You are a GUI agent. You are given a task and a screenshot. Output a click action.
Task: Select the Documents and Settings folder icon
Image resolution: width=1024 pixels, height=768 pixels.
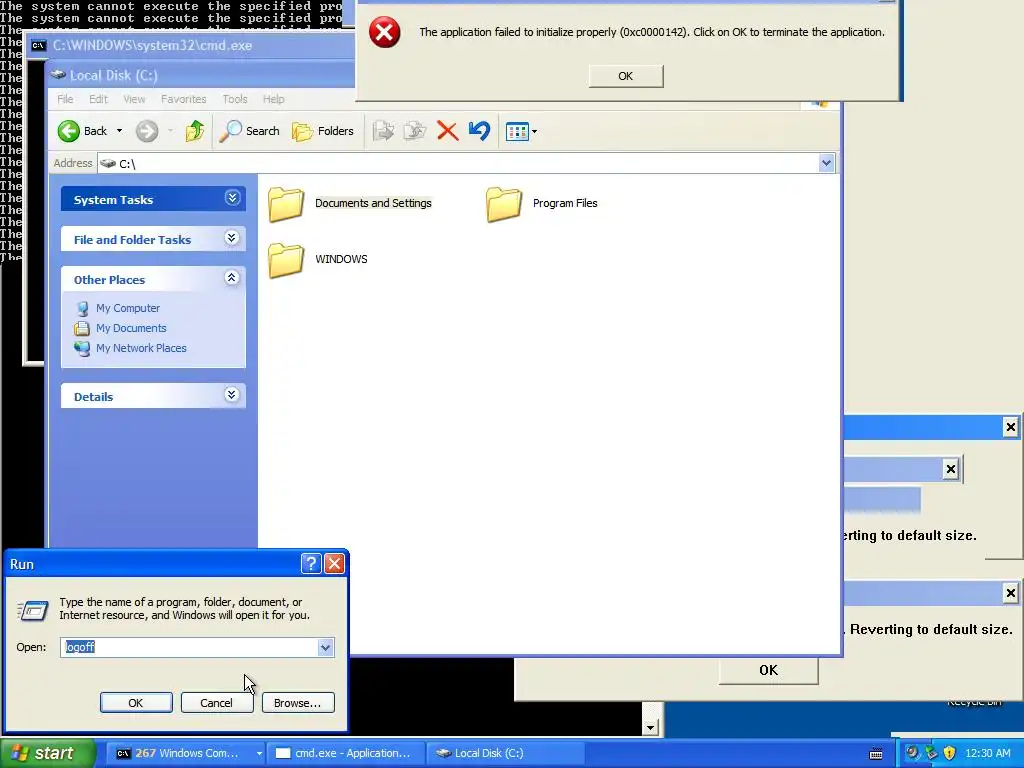coord(286,204)
